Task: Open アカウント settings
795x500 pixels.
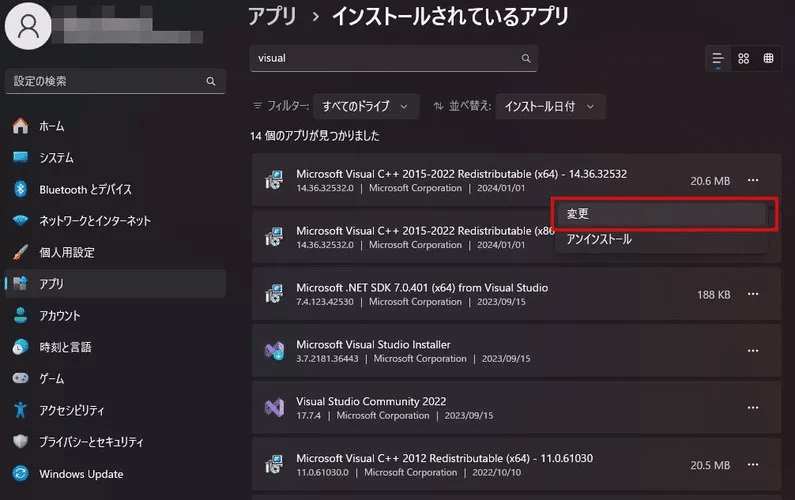Action: (115, 315)
